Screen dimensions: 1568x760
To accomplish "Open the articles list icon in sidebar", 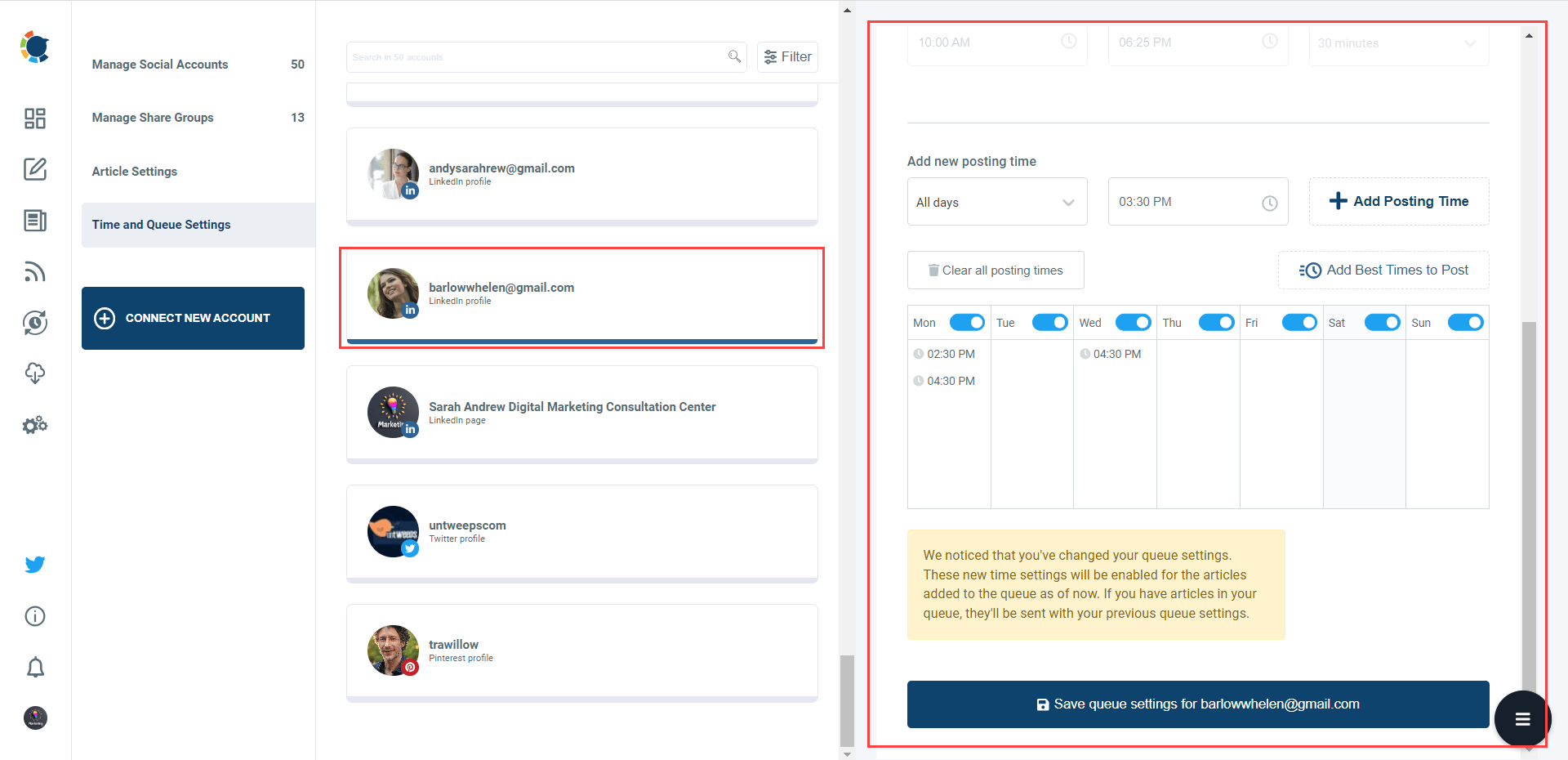I will point(34,221).
